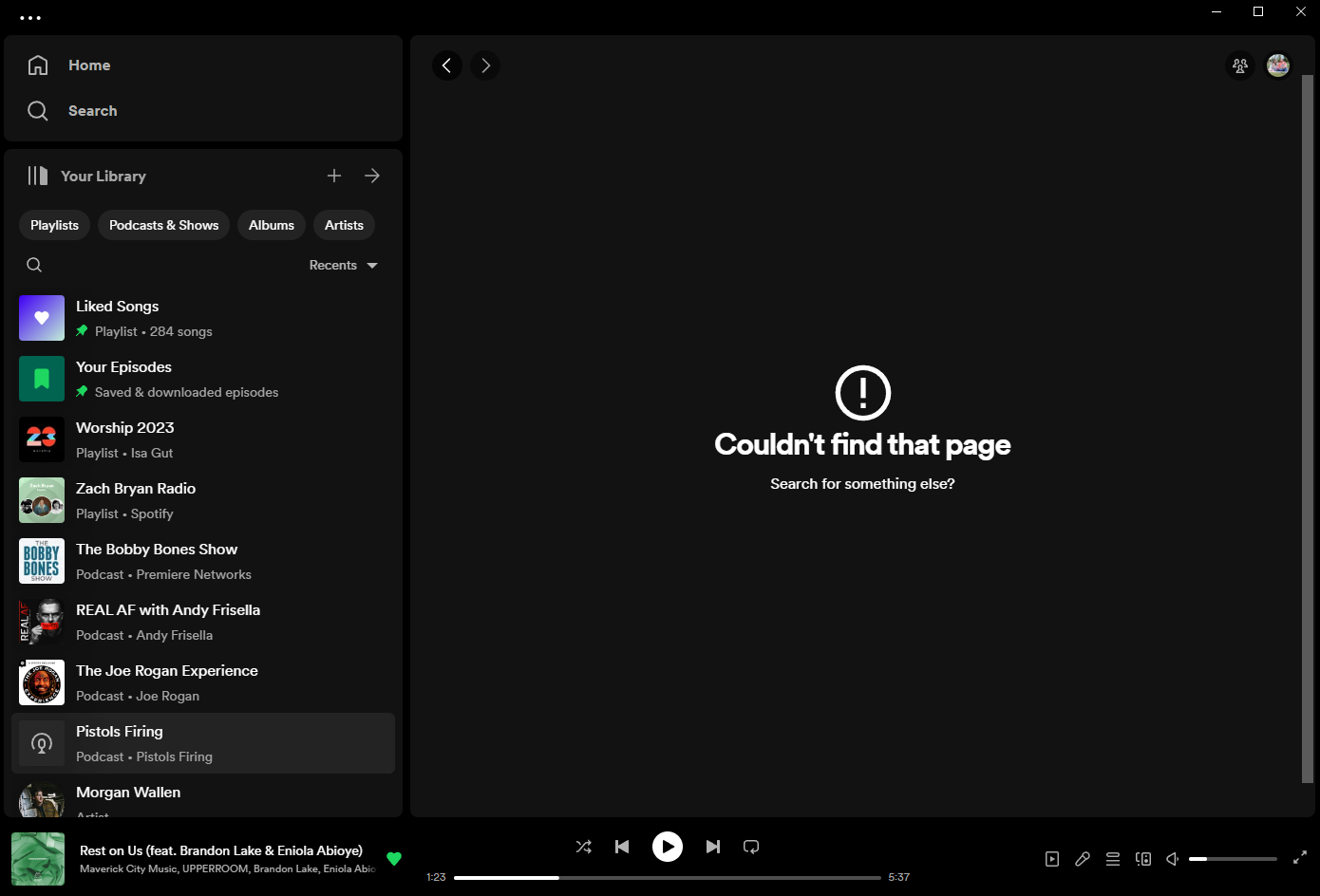Go back with the left chevron

[447, 65]
